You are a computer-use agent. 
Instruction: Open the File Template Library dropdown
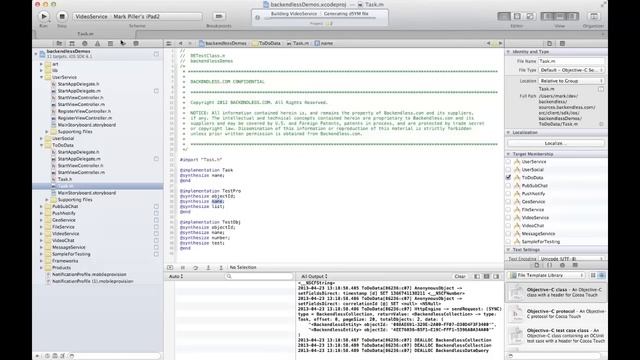coord(547,276)
